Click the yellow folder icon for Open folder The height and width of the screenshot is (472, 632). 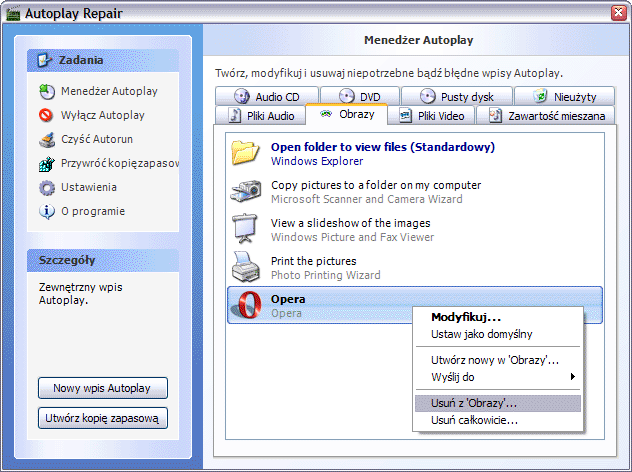click(245, 152)
